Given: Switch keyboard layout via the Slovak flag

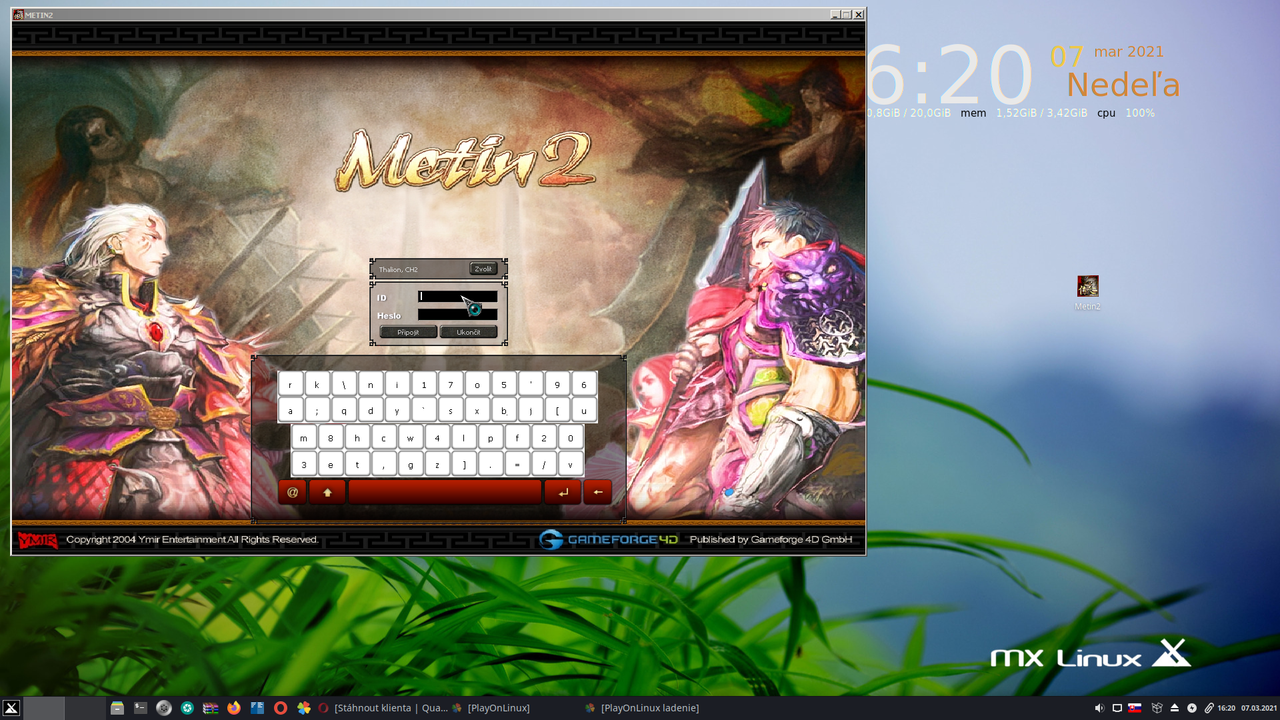Looking at the screenshot, I should [1135, 708].
